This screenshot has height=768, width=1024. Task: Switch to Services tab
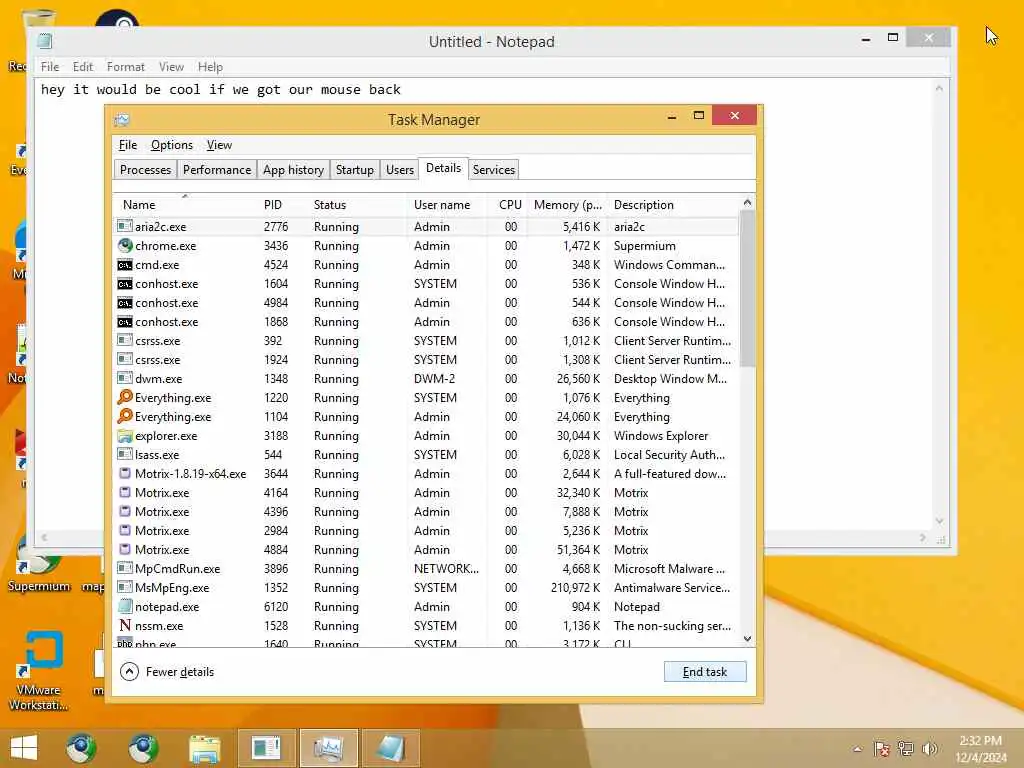[x=494, y=170]
